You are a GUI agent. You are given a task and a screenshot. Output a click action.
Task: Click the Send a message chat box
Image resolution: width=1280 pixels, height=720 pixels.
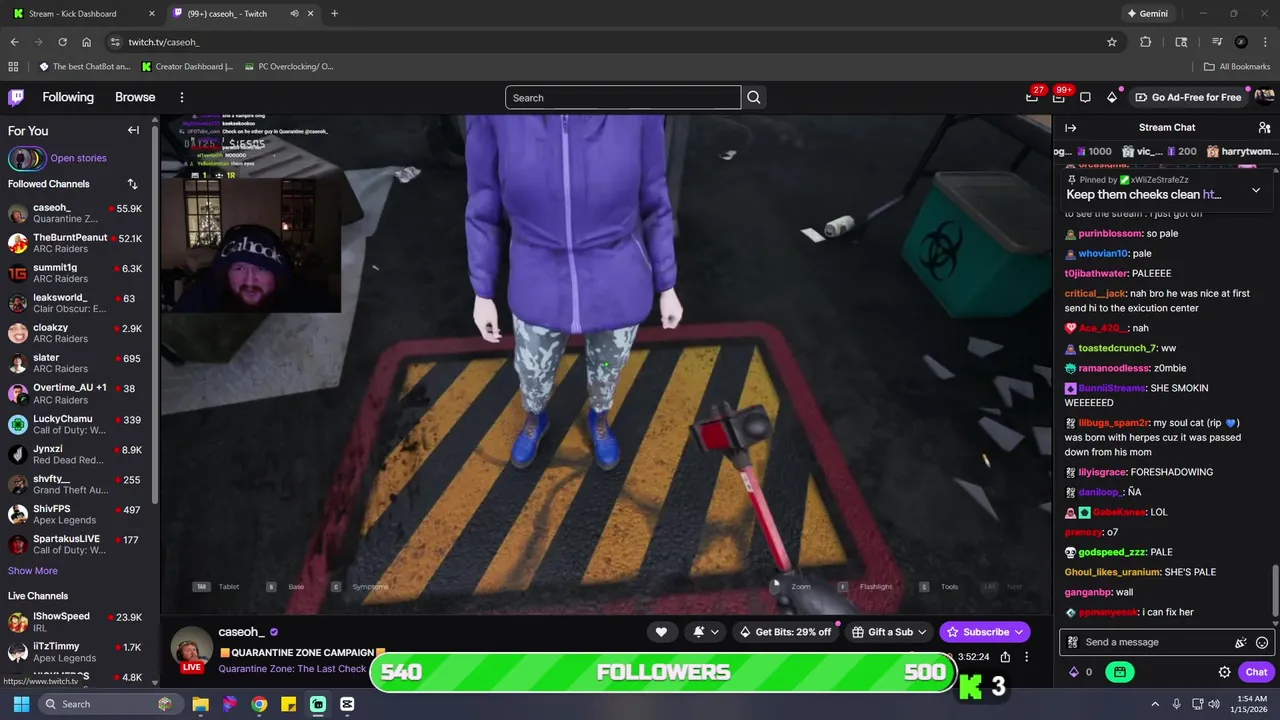[x=1165, y=642]
